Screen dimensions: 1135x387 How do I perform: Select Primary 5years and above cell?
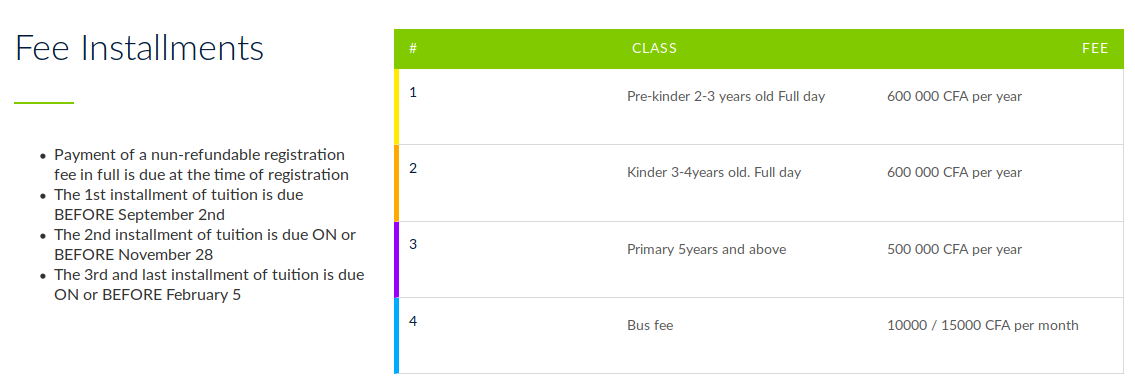pos(706,250)
